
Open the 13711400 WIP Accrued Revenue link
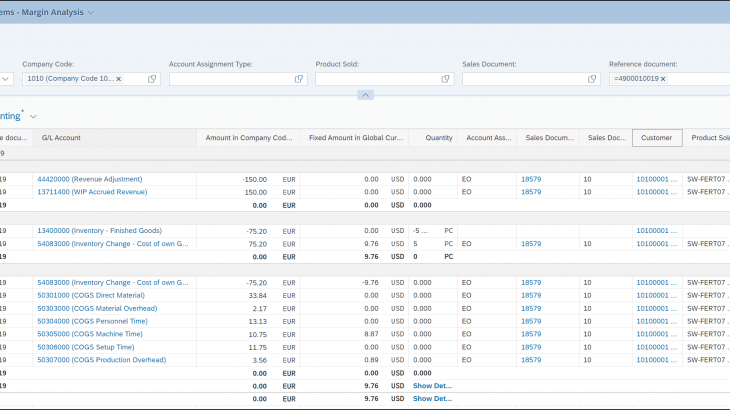(x=92, y=192)
